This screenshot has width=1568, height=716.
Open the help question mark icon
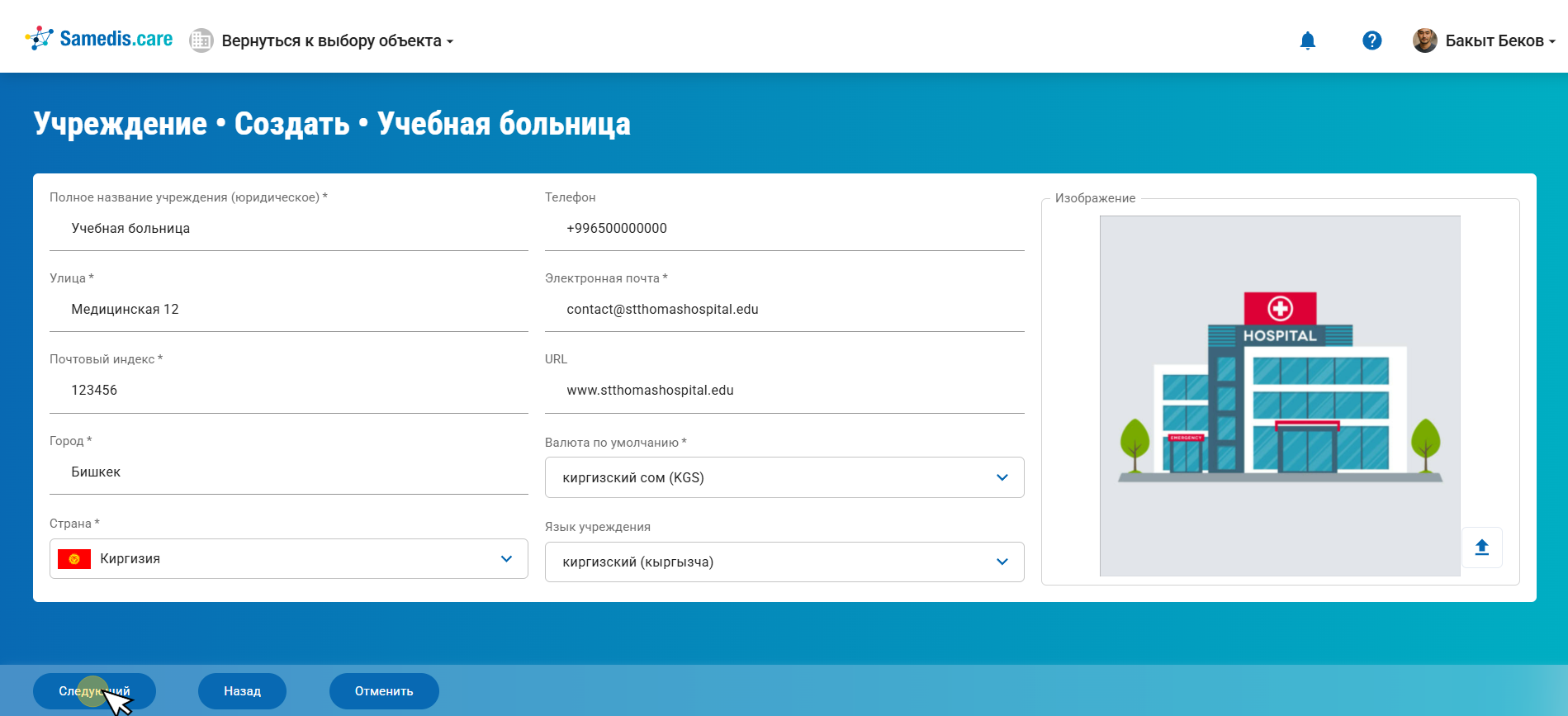tap(1371, 40)
